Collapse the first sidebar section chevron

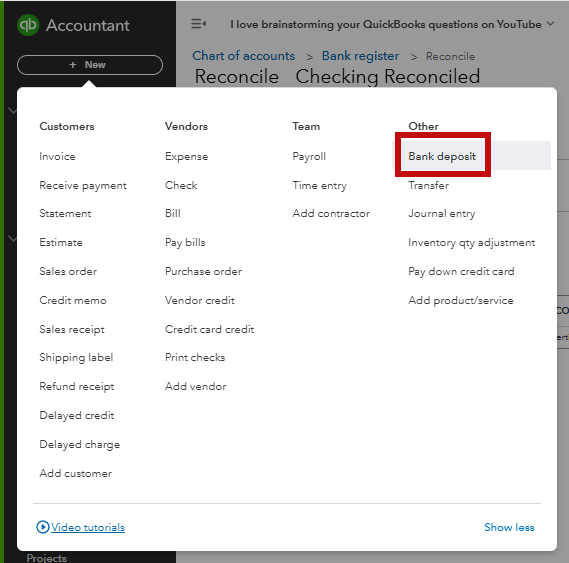pos(12,111)
